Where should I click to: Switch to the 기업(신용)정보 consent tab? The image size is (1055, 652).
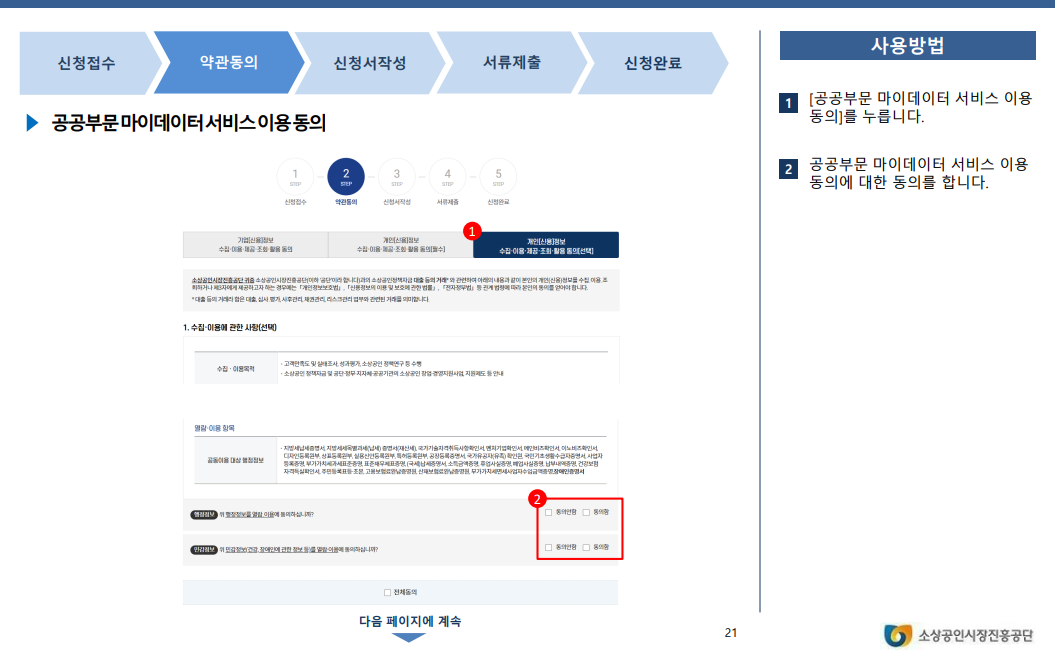point(256,245)
